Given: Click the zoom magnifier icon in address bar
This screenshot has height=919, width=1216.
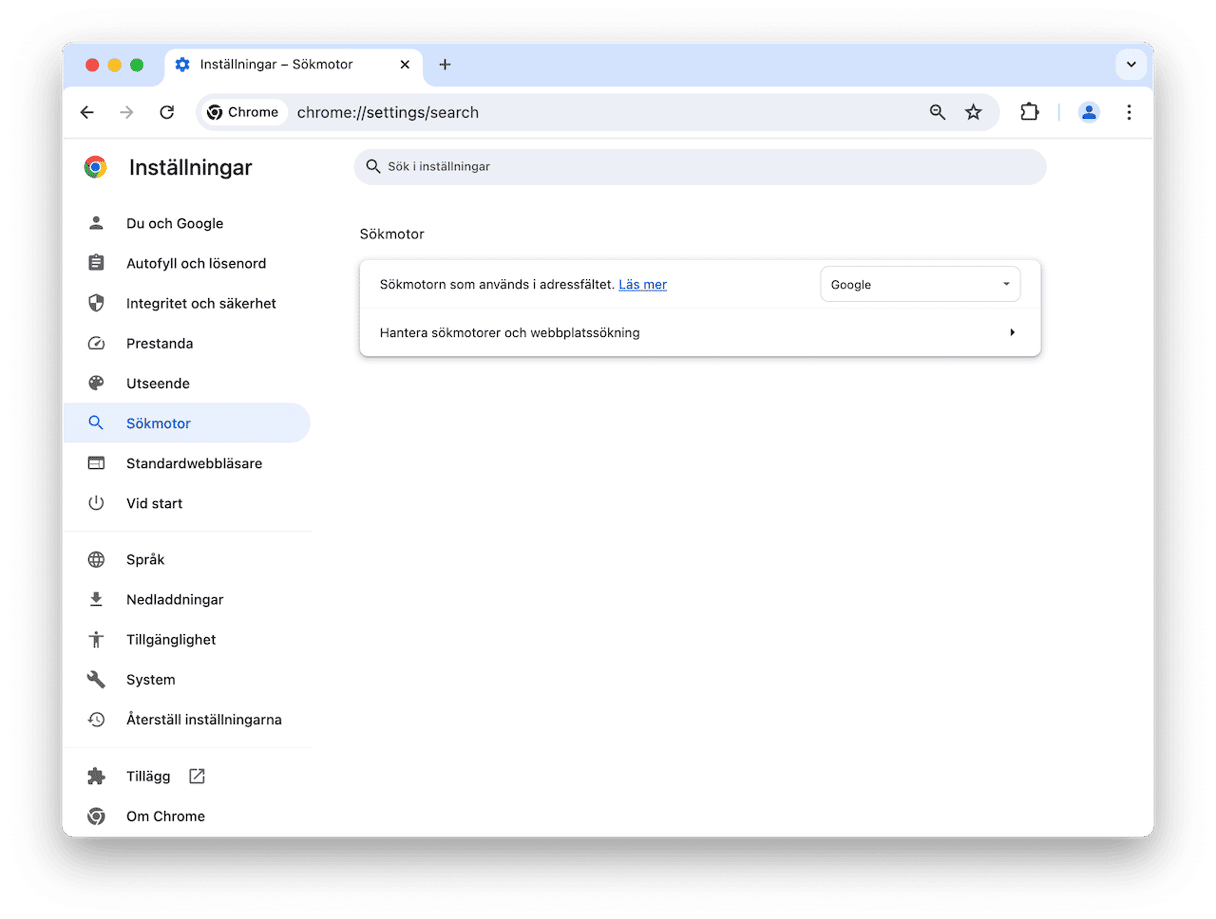Looking at the screenshot, I should coord(937,113).
